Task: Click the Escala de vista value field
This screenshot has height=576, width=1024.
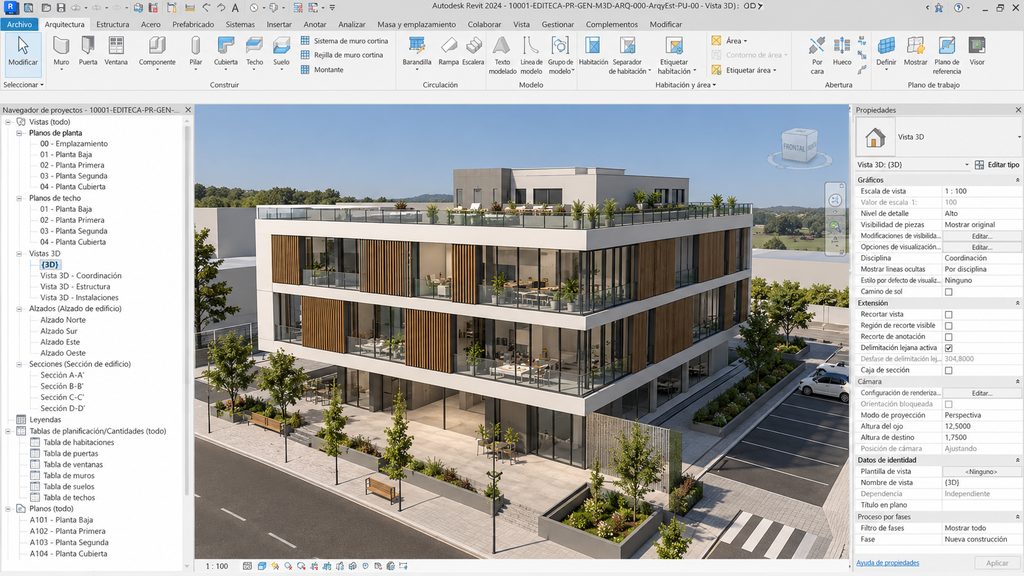Action: click(982, 191)
